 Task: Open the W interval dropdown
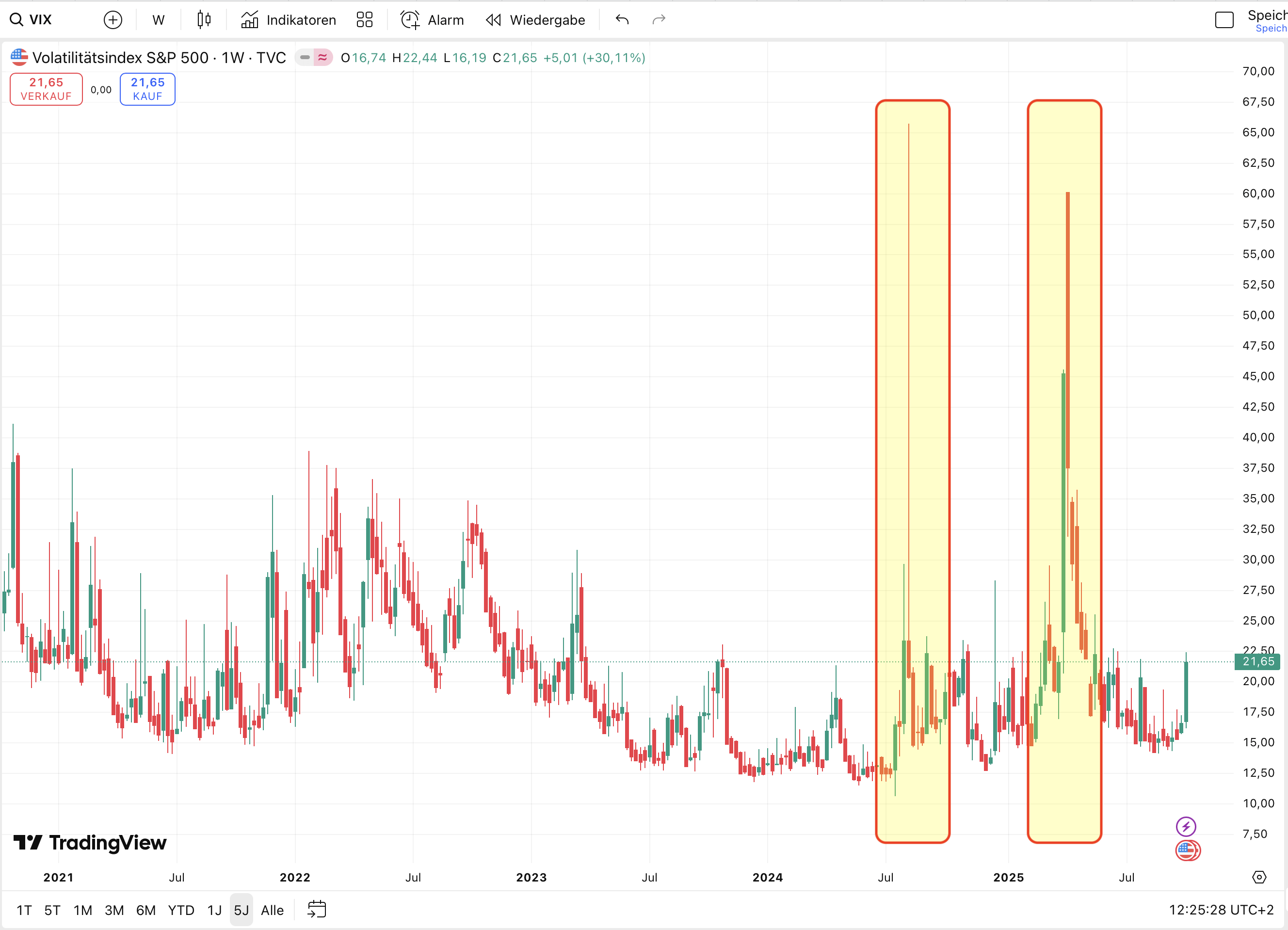coord(158,19)
